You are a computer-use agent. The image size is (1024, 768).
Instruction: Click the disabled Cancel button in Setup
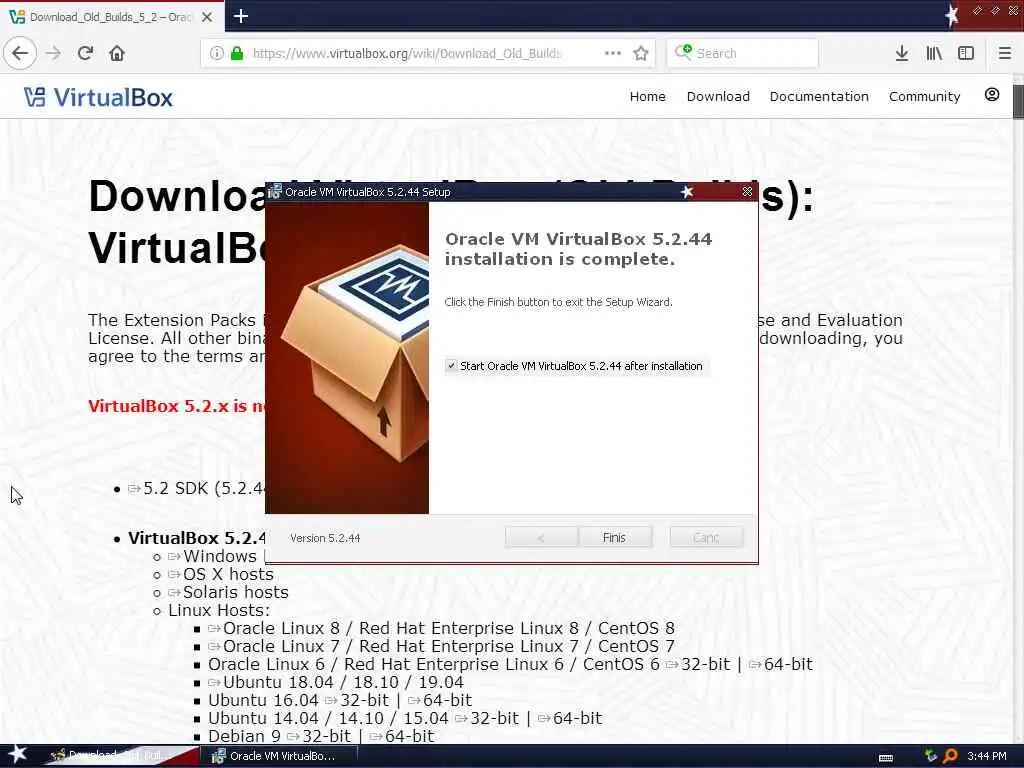(x=706, y=537)
